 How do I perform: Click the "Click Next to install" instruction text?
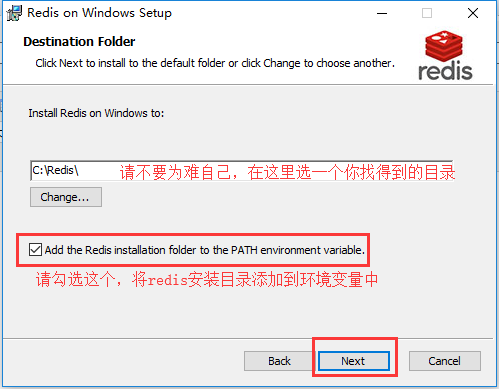coord(215,63)
